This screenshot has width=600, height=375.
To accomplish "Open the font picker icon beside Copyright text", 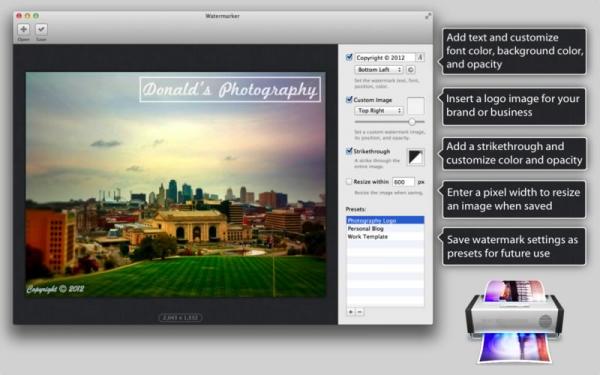I will (420, 57).
